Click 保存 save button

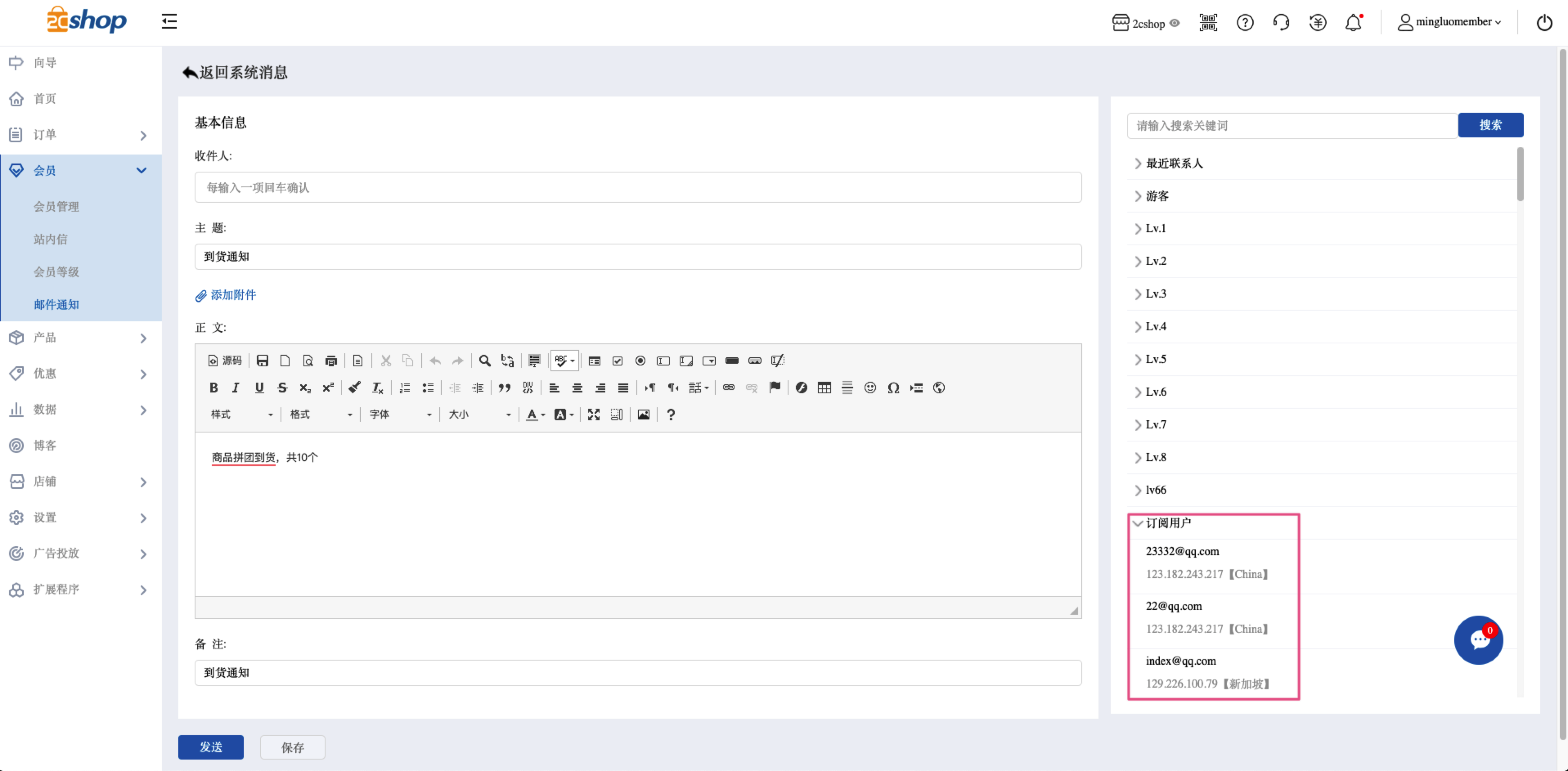(x=292, y=747)
